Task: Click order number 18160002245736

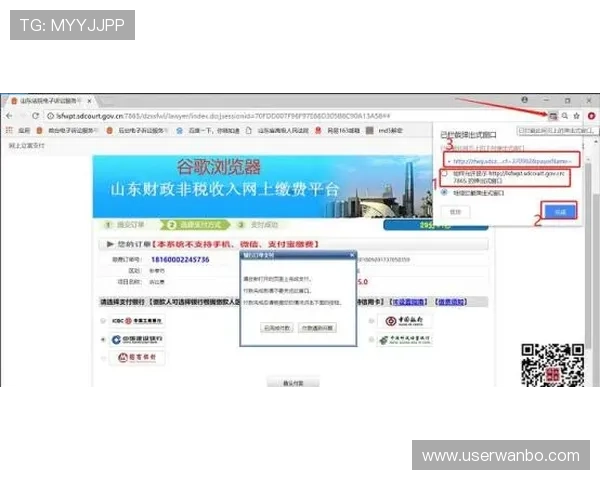Action: pos(180,260)
